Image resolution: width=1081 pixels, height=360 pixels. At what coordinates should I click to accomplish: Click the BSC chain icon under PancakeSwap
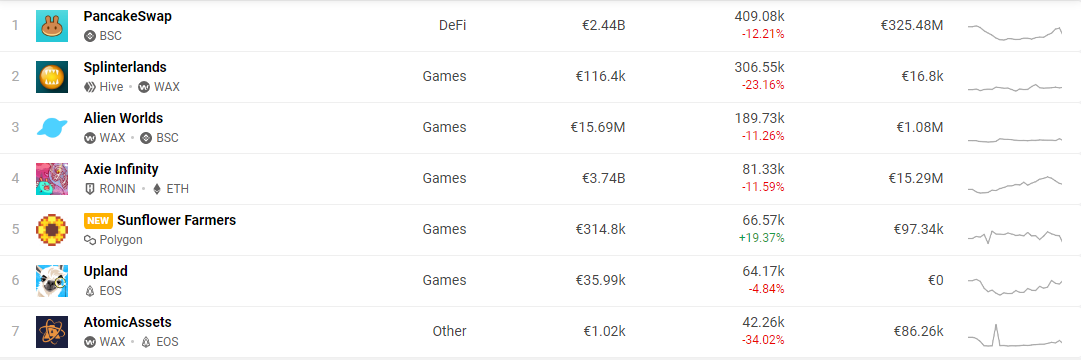pyautogui.click(x=89, y=36)
